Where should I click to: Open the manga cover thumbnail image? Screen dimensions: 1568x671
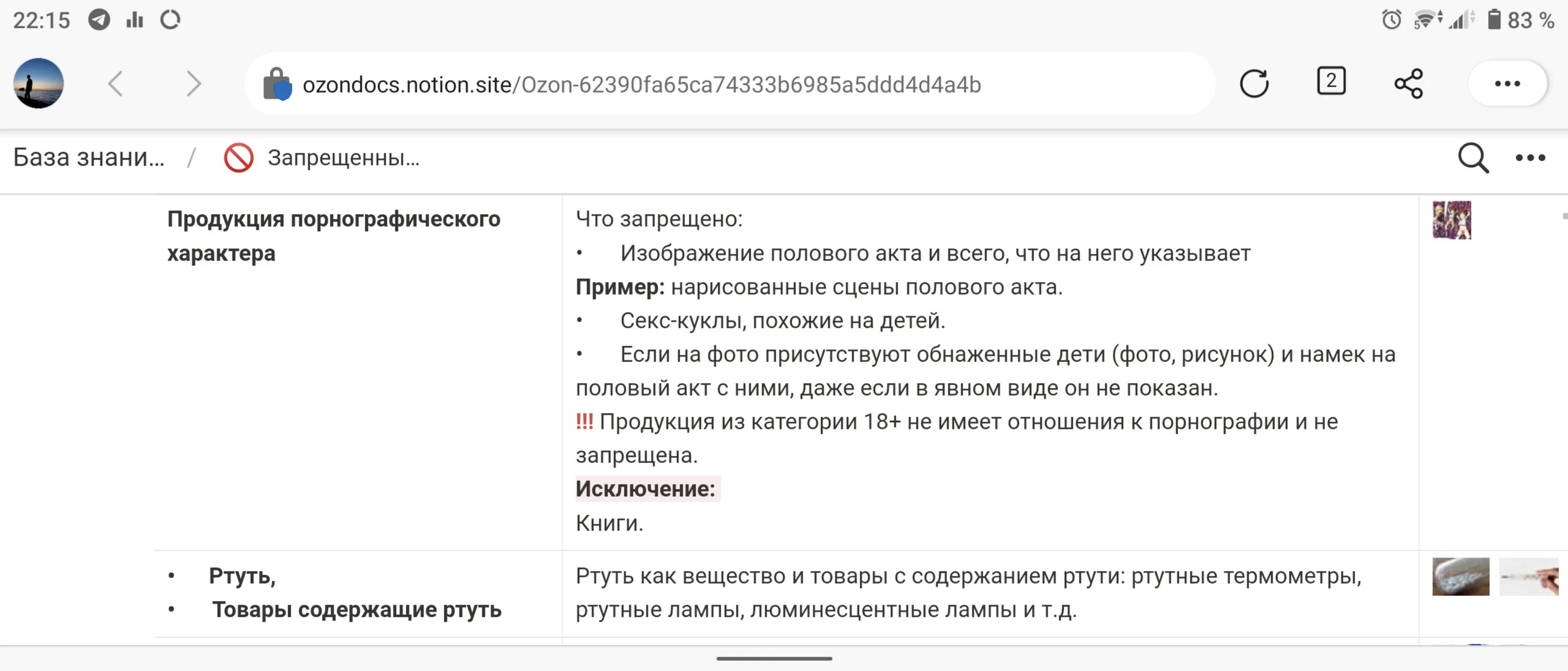tap(1452, 219)
